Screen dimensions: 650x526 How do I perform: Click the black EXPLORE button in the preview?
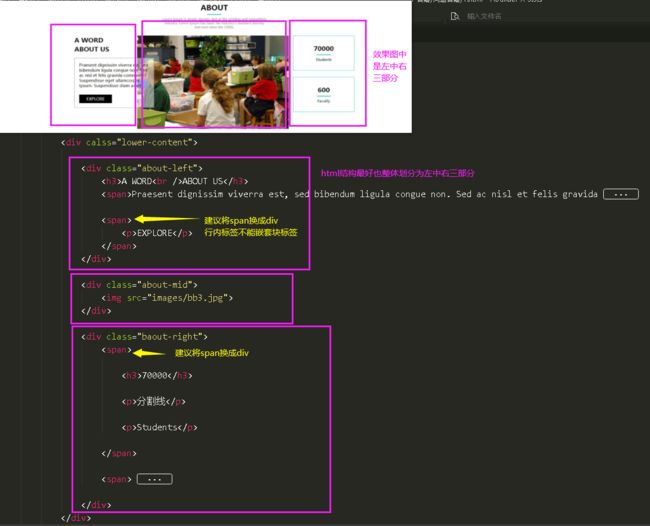[x=95, y=99]
